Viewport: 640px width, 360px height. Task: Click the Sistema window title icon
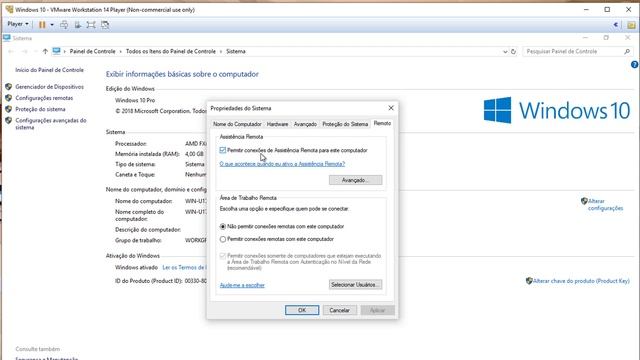coord(7,38)
